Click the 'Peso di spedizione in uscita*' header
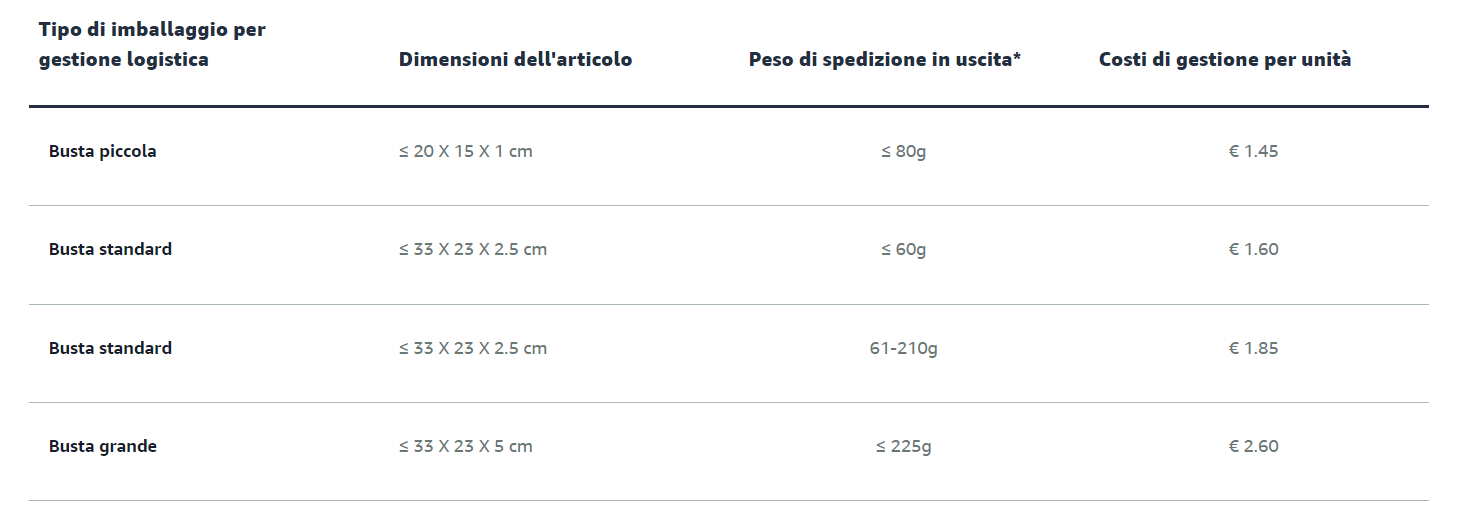Viewport: 1460px width, 530px height. pyautogui.click(x=884, y=60)
